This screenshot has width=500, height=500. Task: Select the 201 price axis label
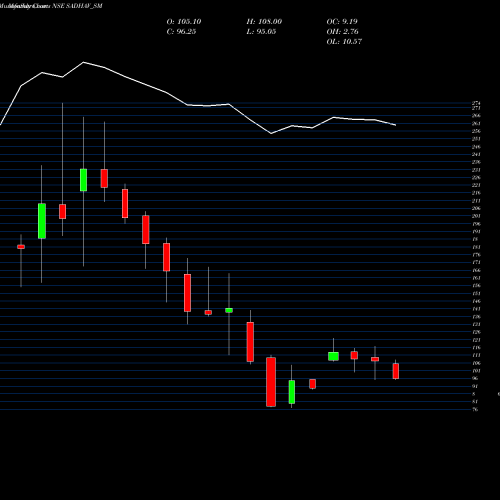[476, 216]
